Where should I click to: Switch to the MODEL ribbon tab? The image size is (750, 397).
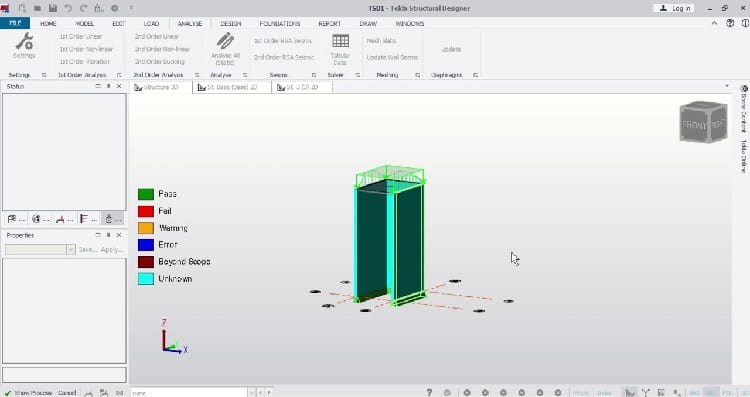[84, 23]
